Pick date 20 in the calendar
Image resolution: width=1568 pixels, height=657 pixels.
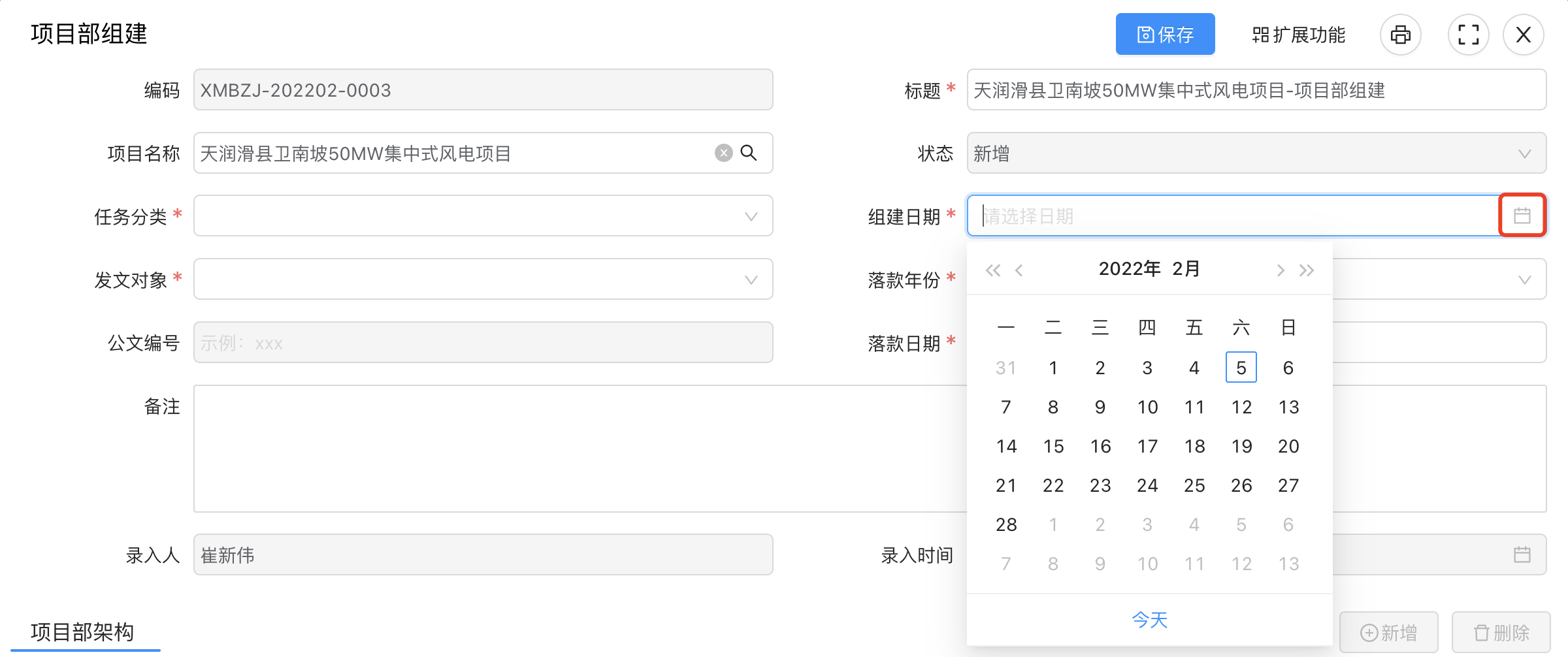(x=1288, y=445)
